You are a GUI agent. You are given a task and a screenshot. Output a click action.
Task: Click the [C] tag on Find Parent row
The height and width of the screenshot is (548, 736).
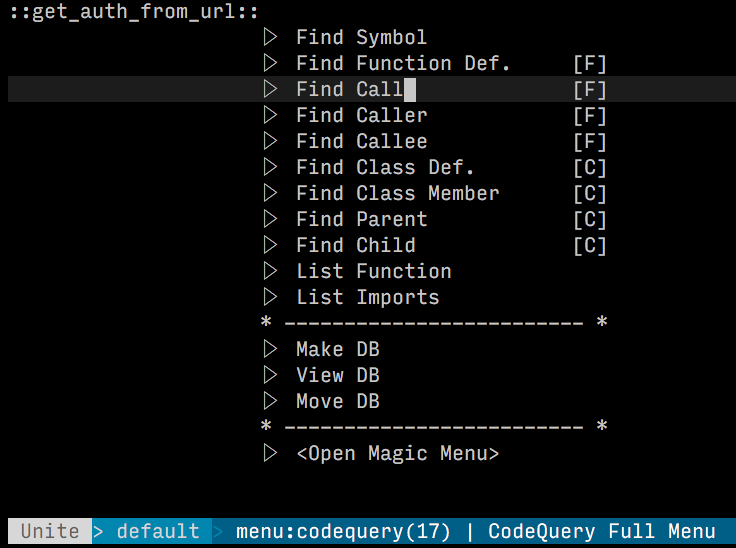click(x=590, y=220)
